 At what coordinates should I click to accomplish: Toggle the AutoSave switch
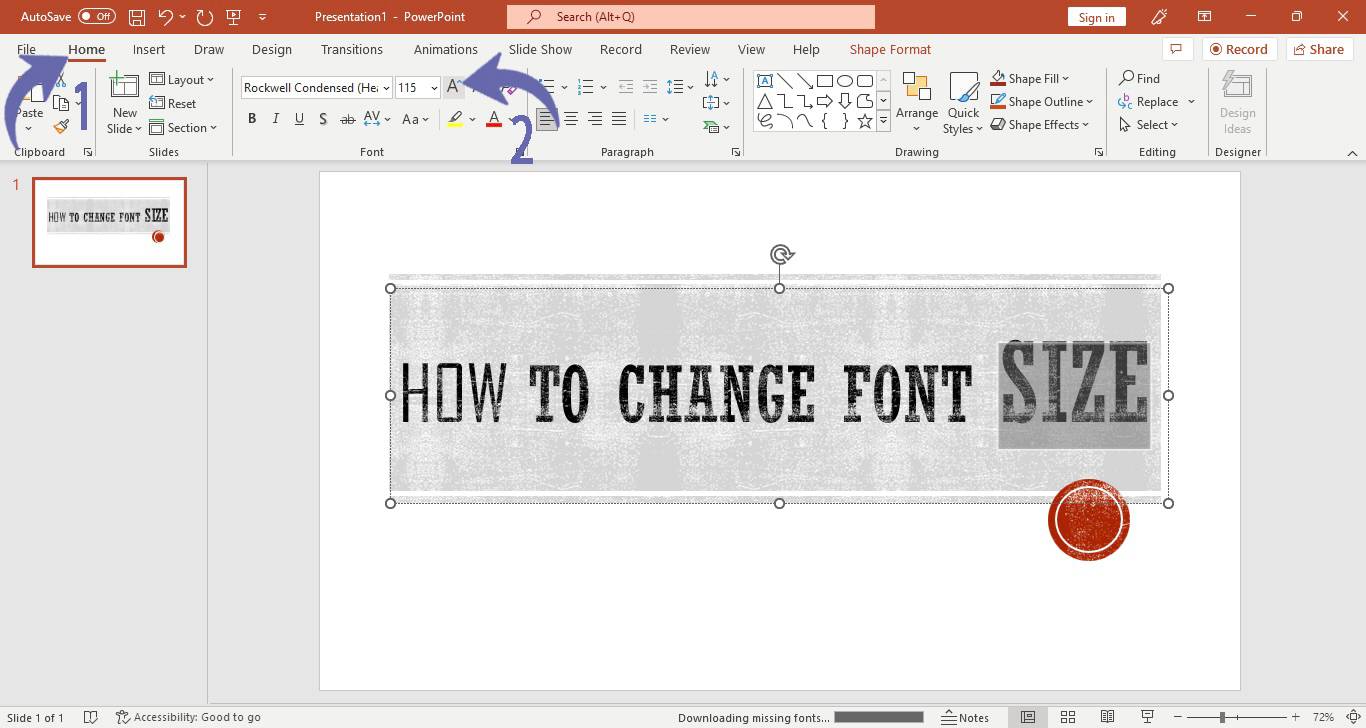coord(97,17)
